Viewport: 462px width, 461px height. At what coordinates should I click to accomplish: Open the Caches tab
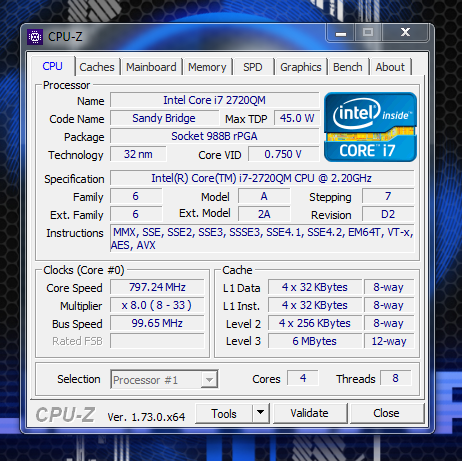click(97, 67)
